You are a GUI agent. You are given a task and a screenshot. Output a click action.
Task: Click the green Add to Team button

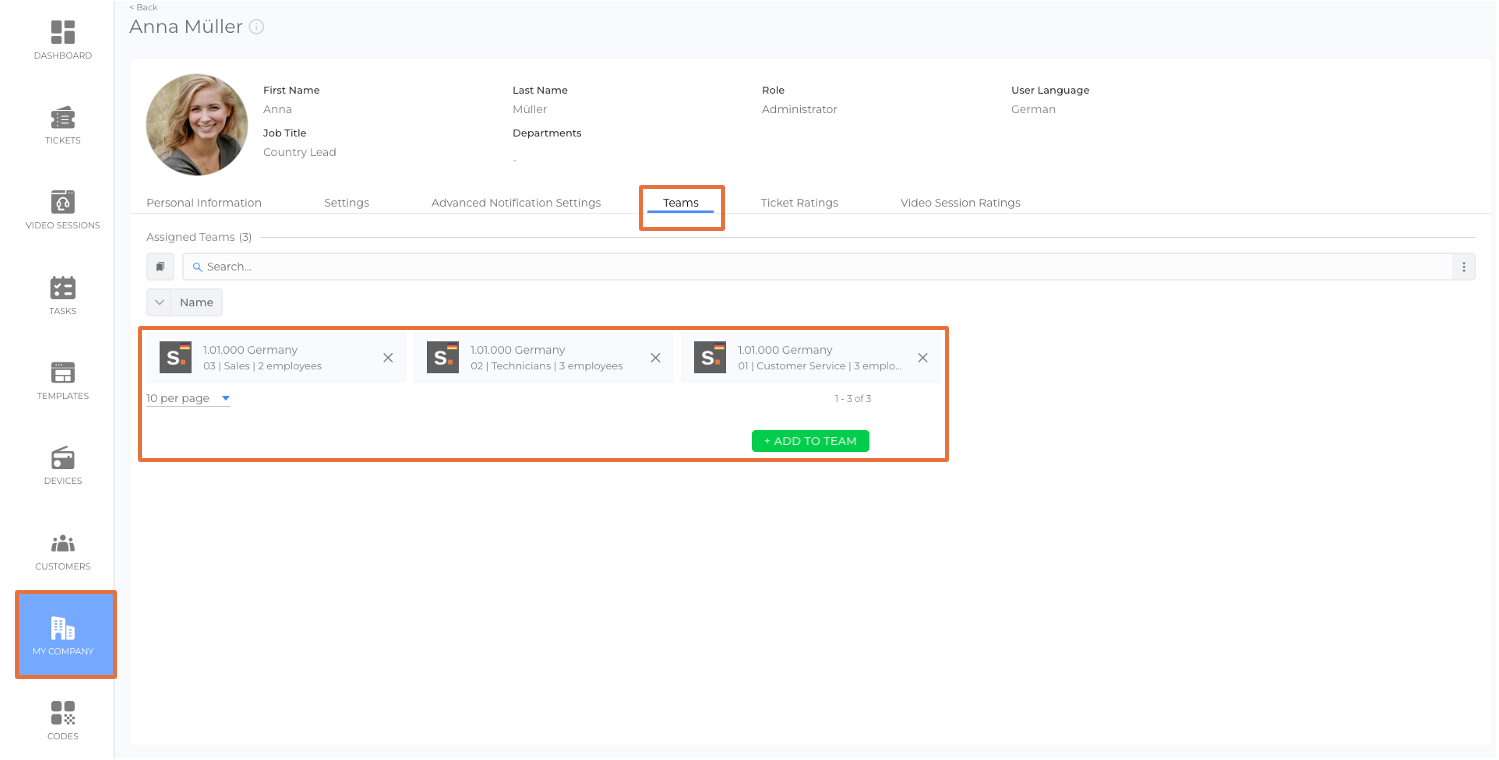pos(810,441)
